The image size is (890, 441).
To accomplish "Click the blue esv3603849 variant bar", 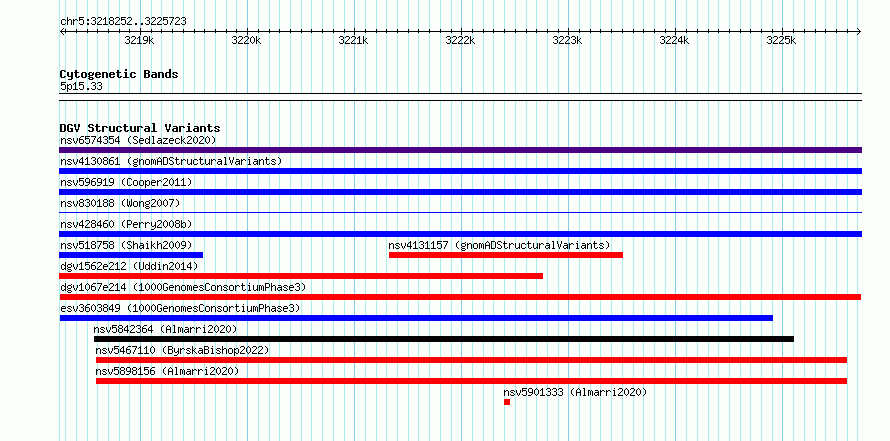I will [x=416, y=318].
